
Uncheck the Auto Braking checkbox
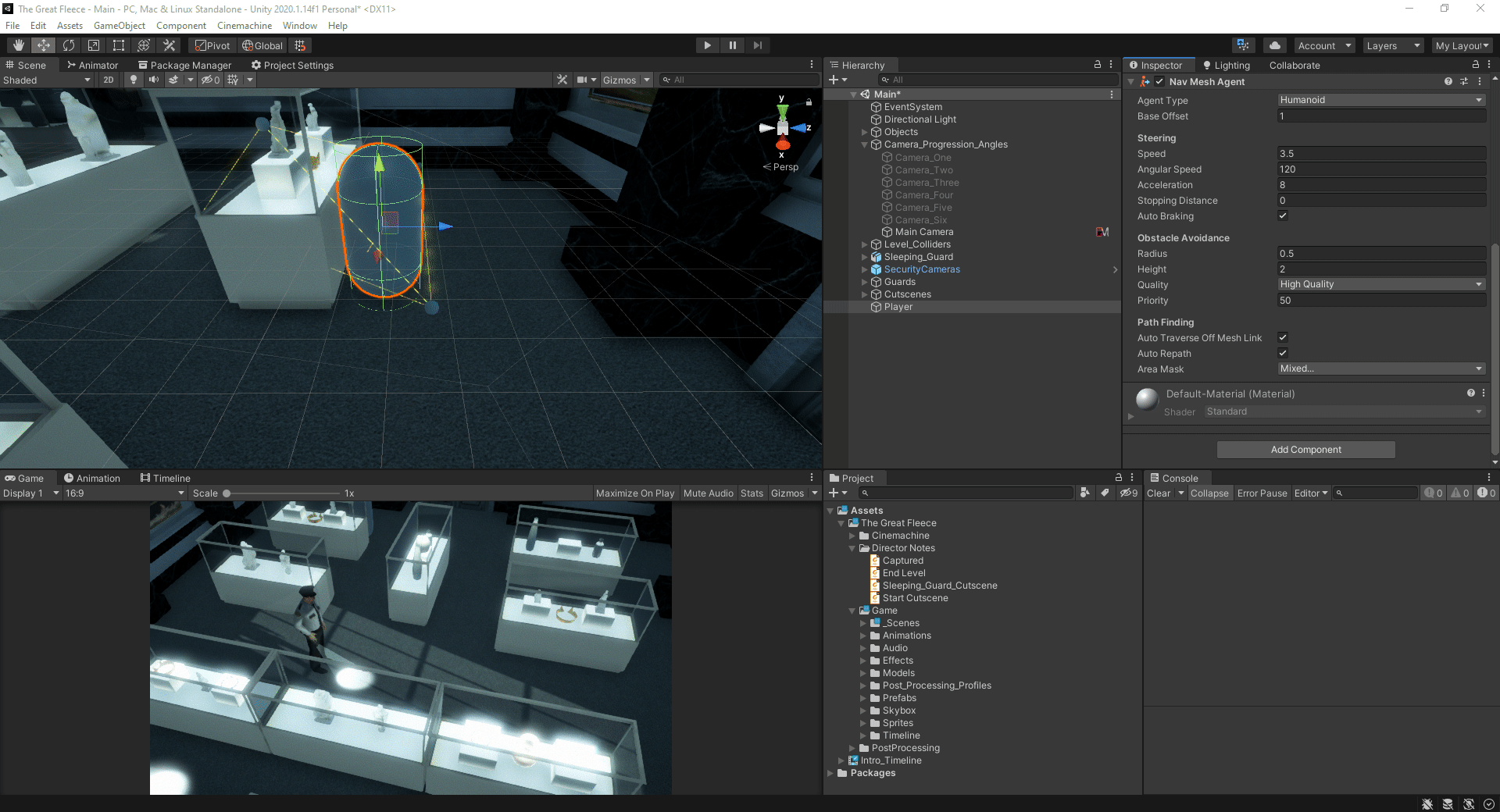point(1283,215)
